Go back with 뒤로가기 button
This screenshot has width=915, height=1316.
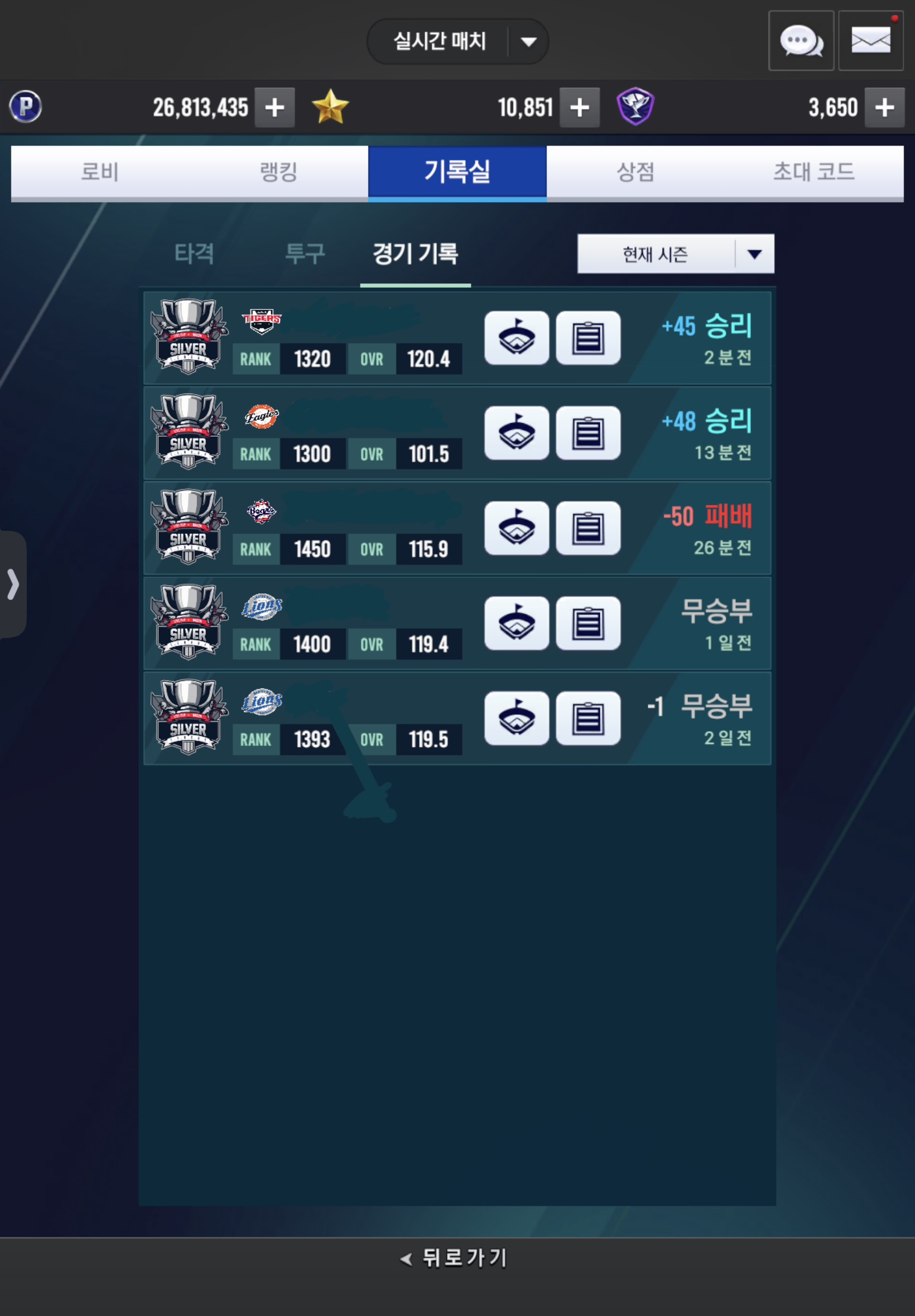tap(454, 1257)
